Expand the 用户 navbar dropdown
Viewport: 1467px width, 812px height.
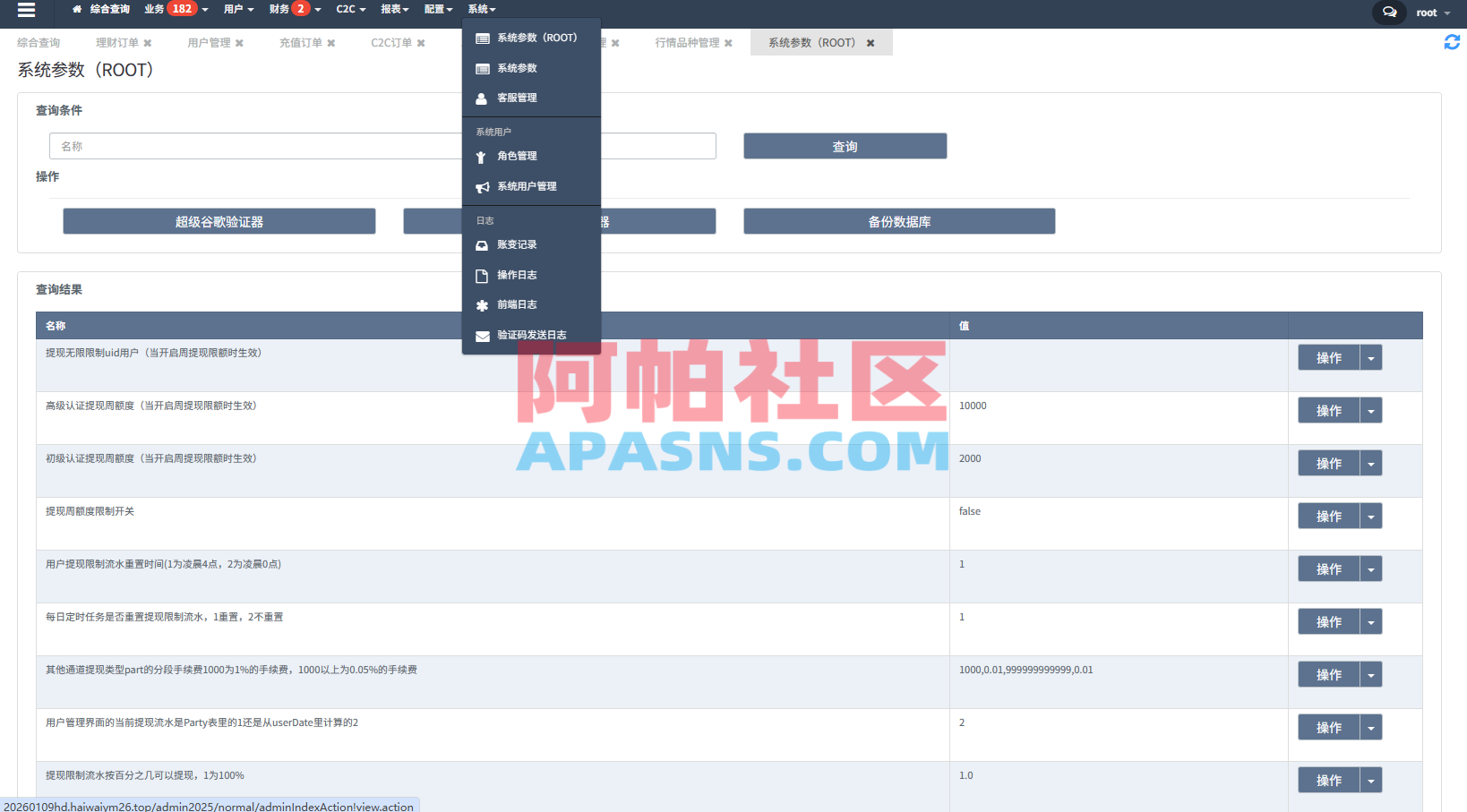(238, 9)
